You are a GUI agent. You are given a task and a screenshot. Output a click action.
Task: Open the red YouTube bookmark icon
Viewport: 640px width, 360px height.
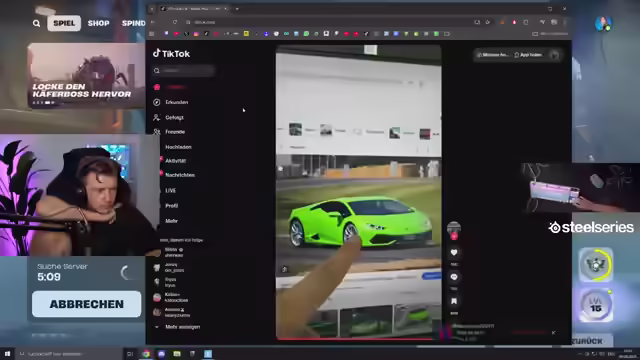[x=176, y=34]
